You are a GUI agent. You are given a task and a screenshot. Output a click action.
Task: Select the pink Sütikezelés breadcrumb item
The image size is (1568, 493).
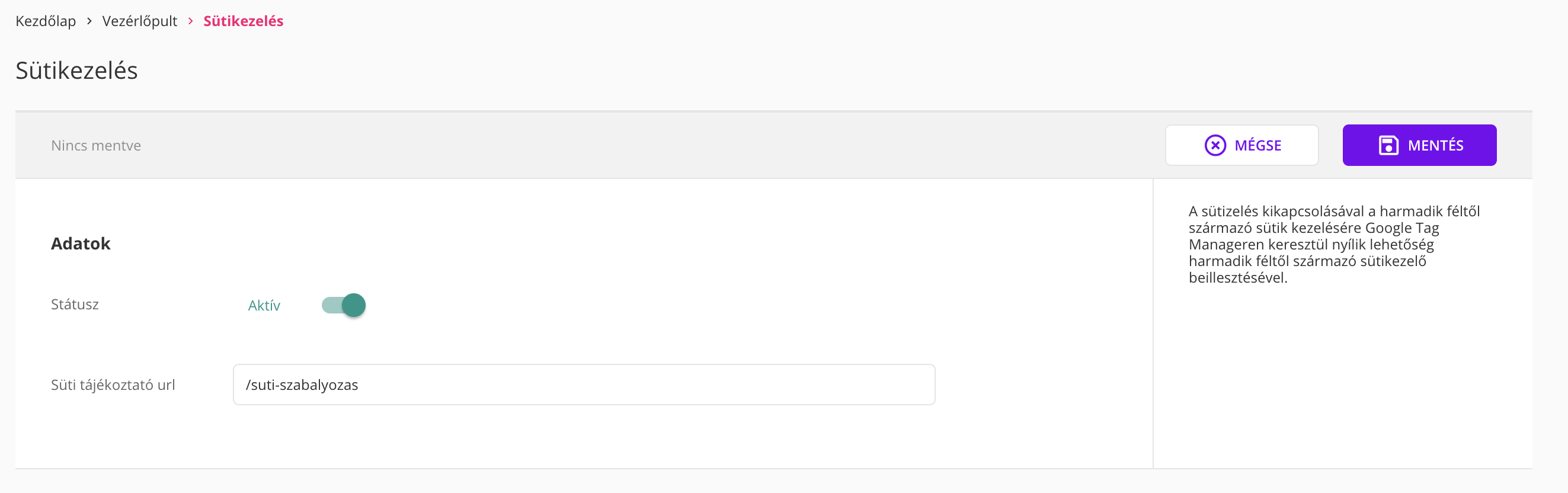pyautogui.click(x=243, y=21)
